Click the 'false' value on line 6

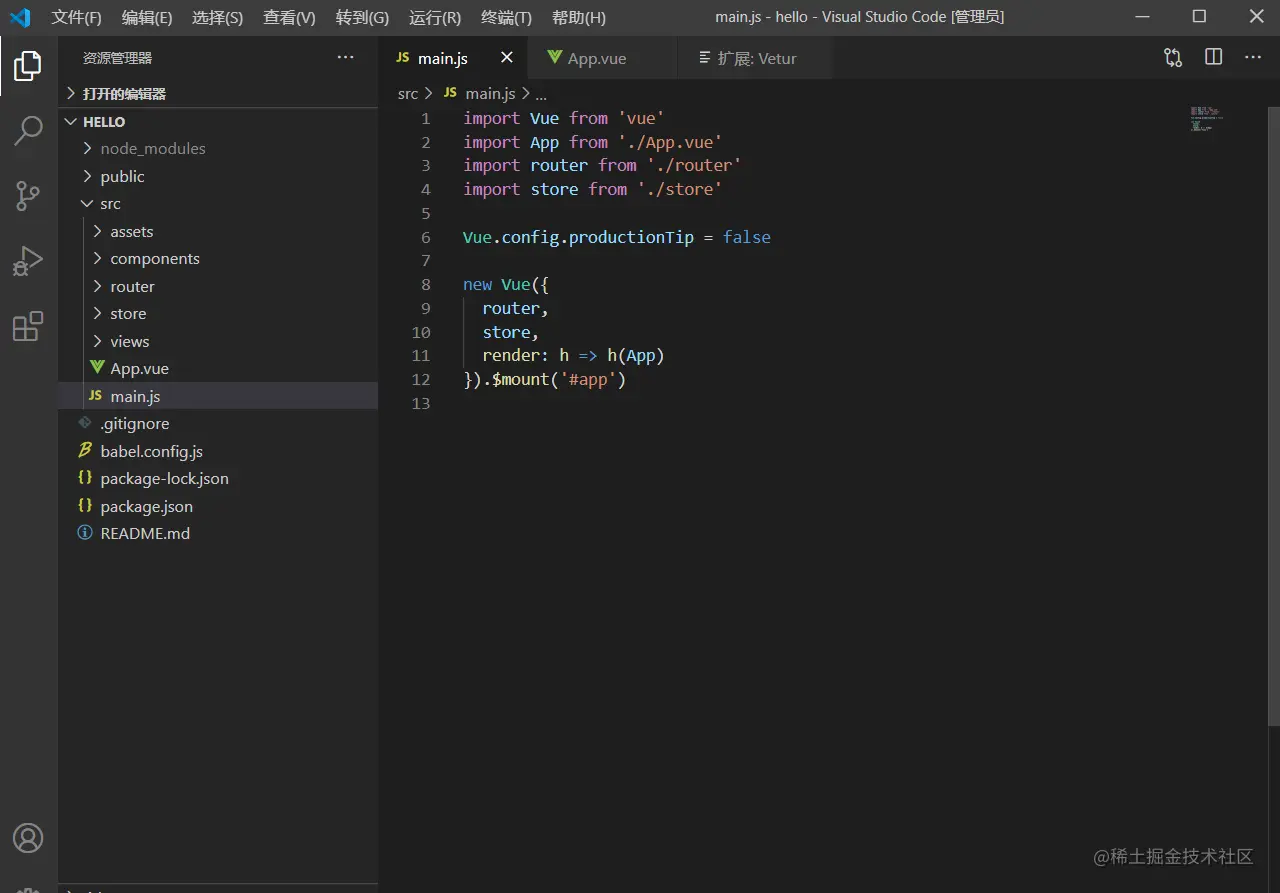747,237
